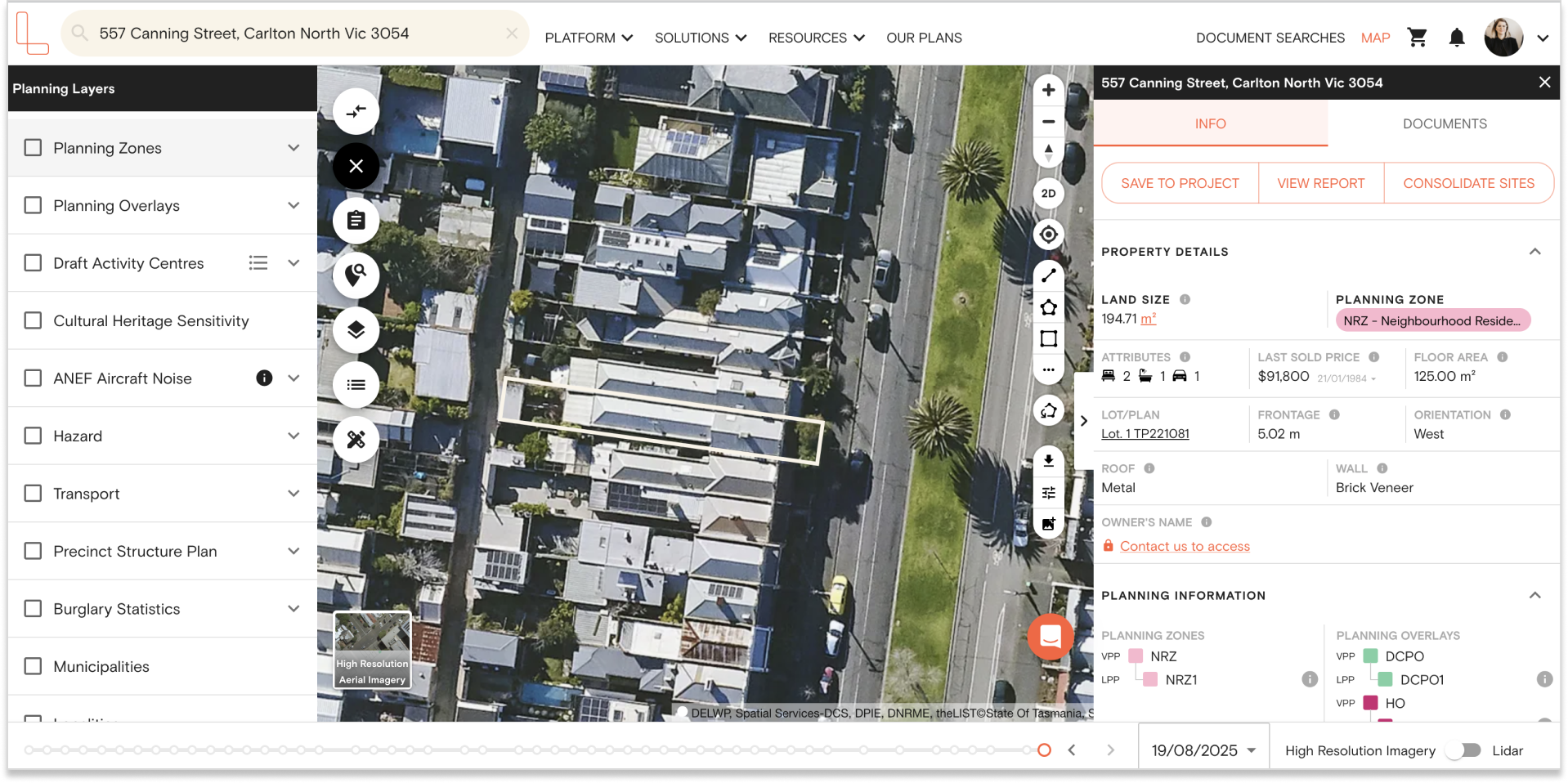
Task: Open the clipboard report tool
Action: pyautogui.click(x=356, y=221)
